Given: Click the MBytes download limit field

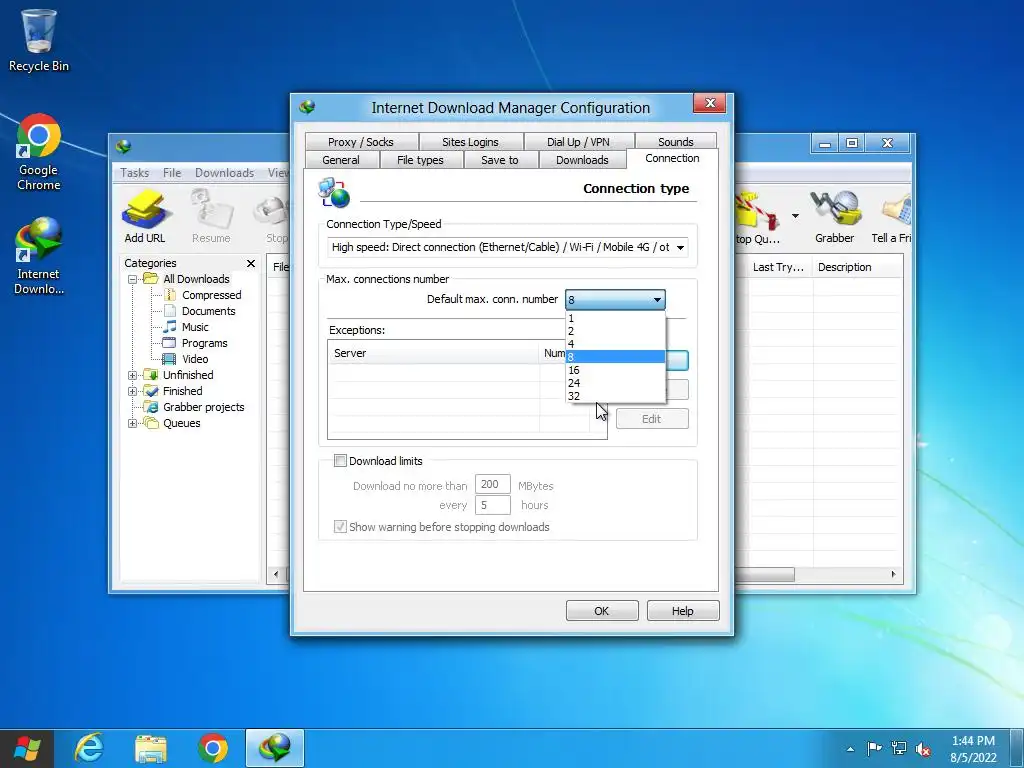Looking at the screenshot, I should click(x=492, y=485).
